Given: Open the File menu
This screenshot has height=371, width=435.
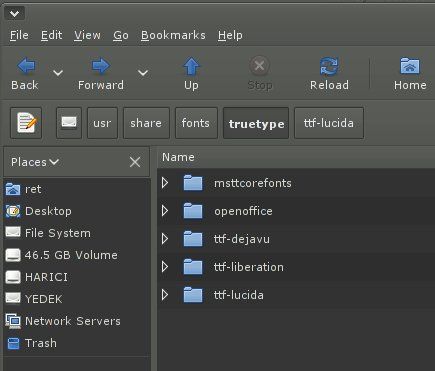Looking at the screenshot, I should click(19, 35).
